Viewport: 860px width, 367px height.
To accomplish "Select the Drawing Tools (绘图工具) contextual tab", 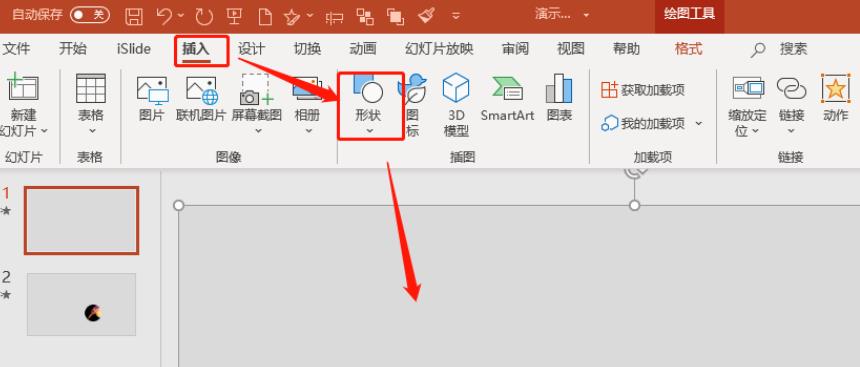I will tap(689, 14).
